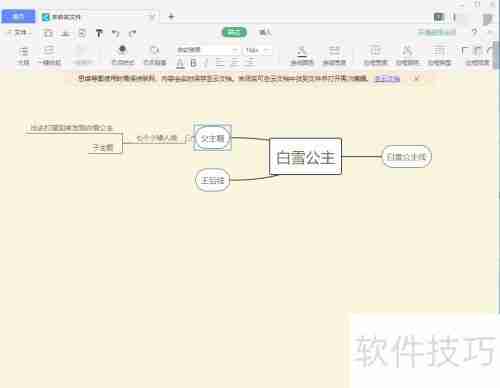
Task: Align text right
Action: (250, 63)
